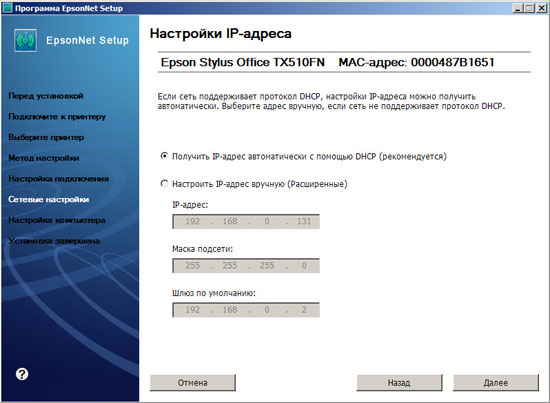Select the Перед установкой step
The image size is (550, 403).
(46, 96)
